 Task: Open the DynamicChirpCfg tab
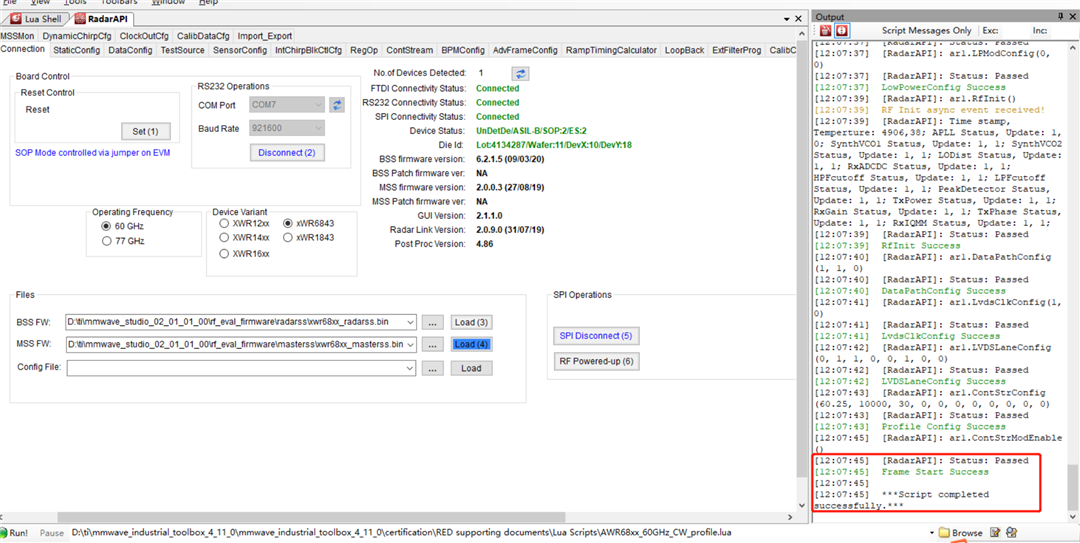click(x=77, y=36)
